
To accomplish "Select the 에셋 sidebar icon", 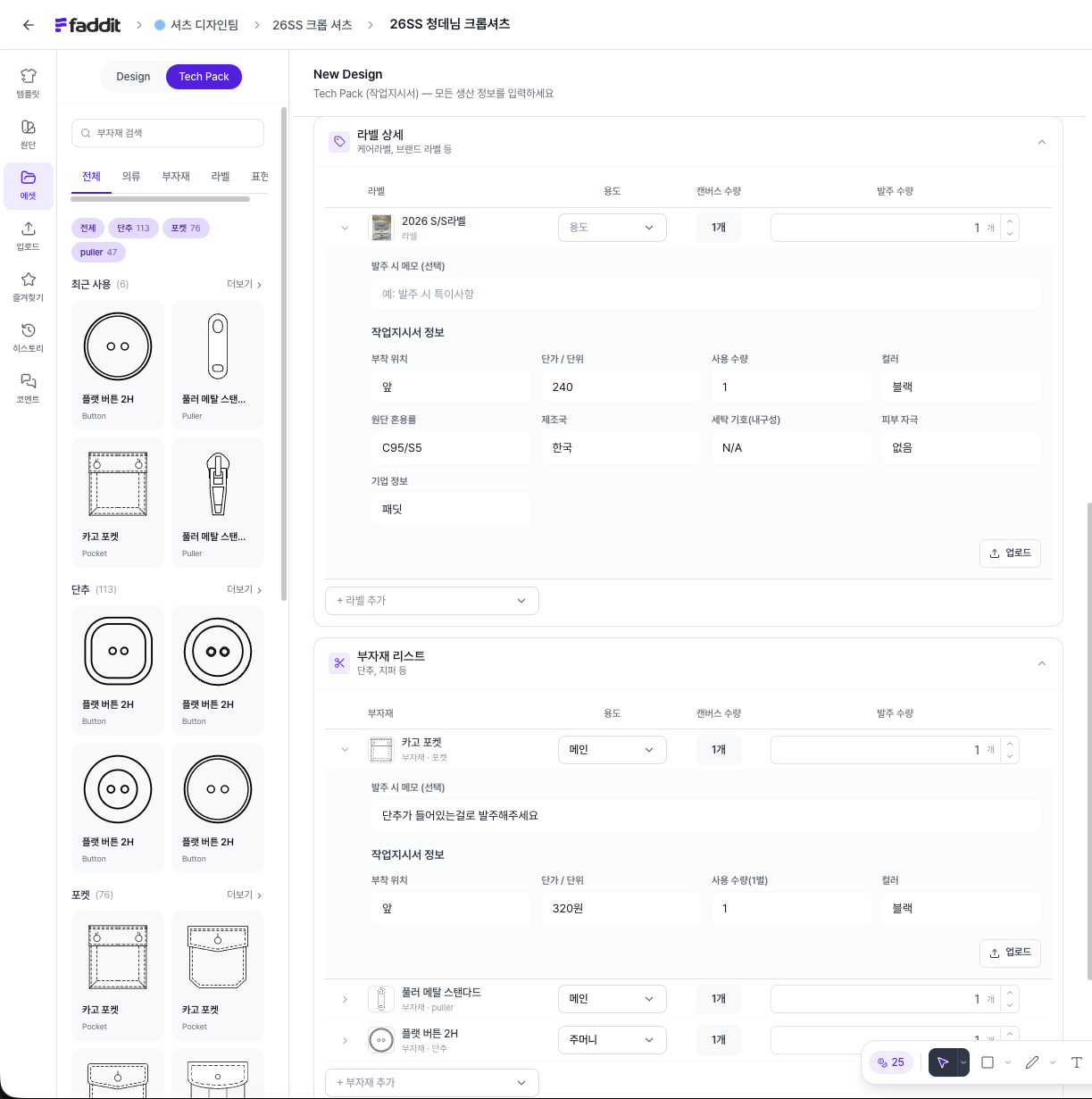I will pyautogui.click(x=29, y=184).
